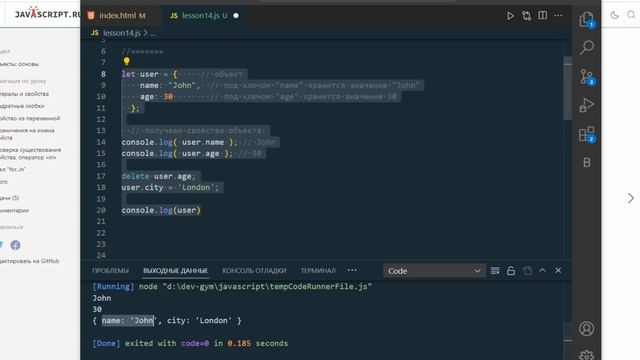Click the editor vertical scrollbar
Viewport: 640px width, 360px height.
coord(567,88)
